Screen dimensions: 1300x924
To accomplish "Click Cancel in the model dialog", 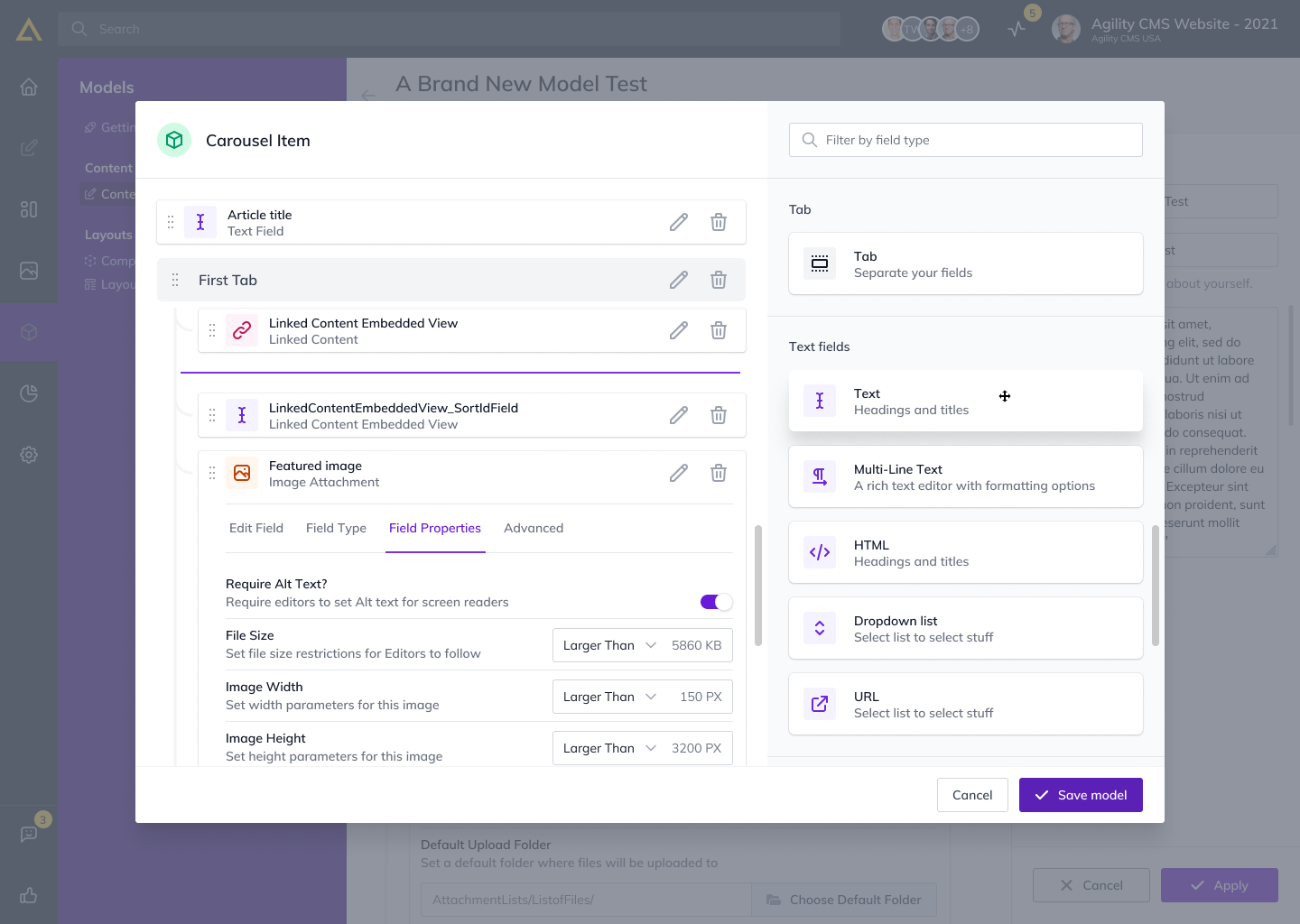I will pos(972,795).
